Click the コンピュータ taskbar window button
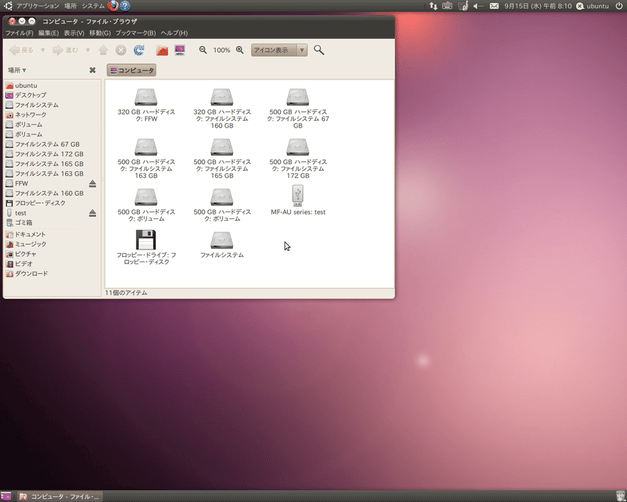This screenshot has width=627, height=502. pyautogui.click(x=60, y=496)
